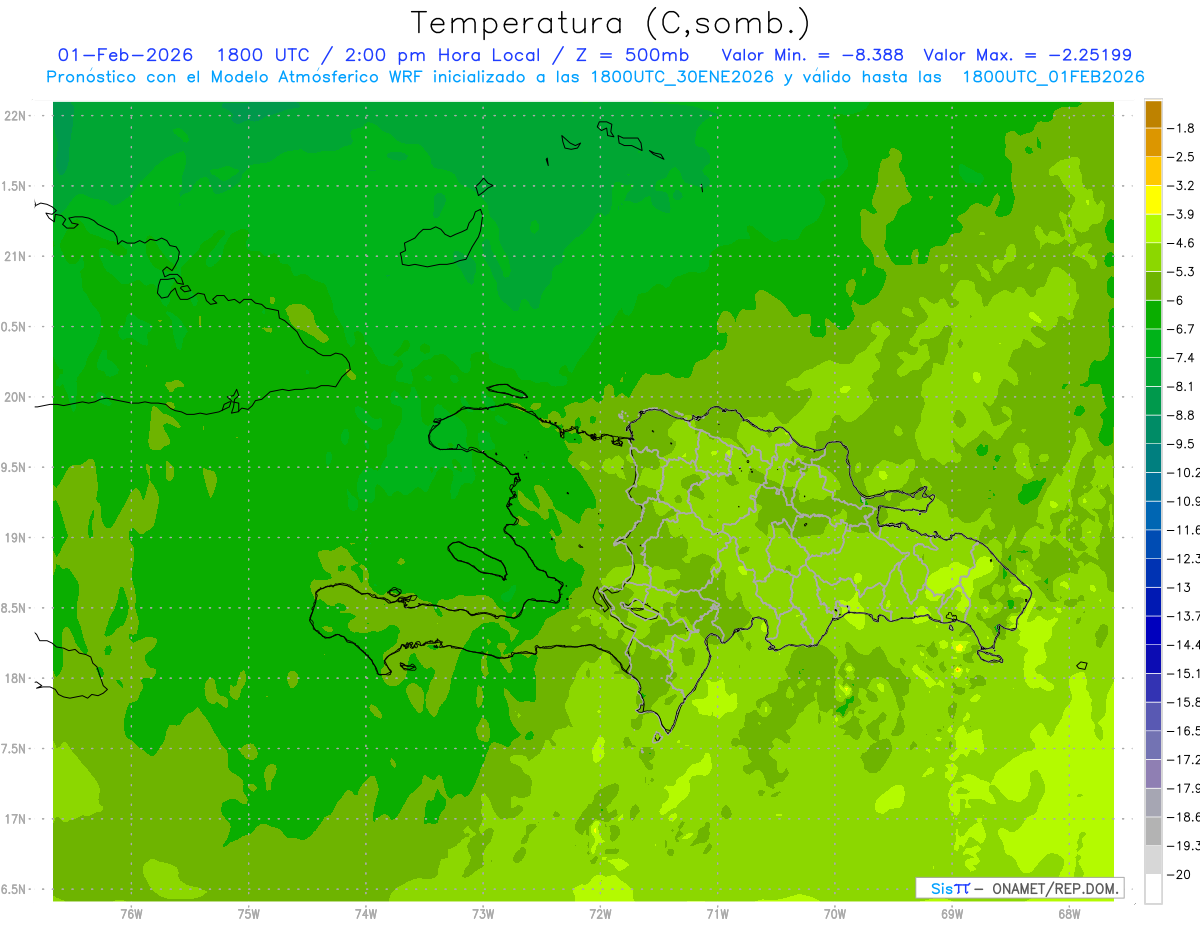This screenshot has height=927, width=1200.
Task: Click the 21N latitude axis label
Action: tap(17, 256)
